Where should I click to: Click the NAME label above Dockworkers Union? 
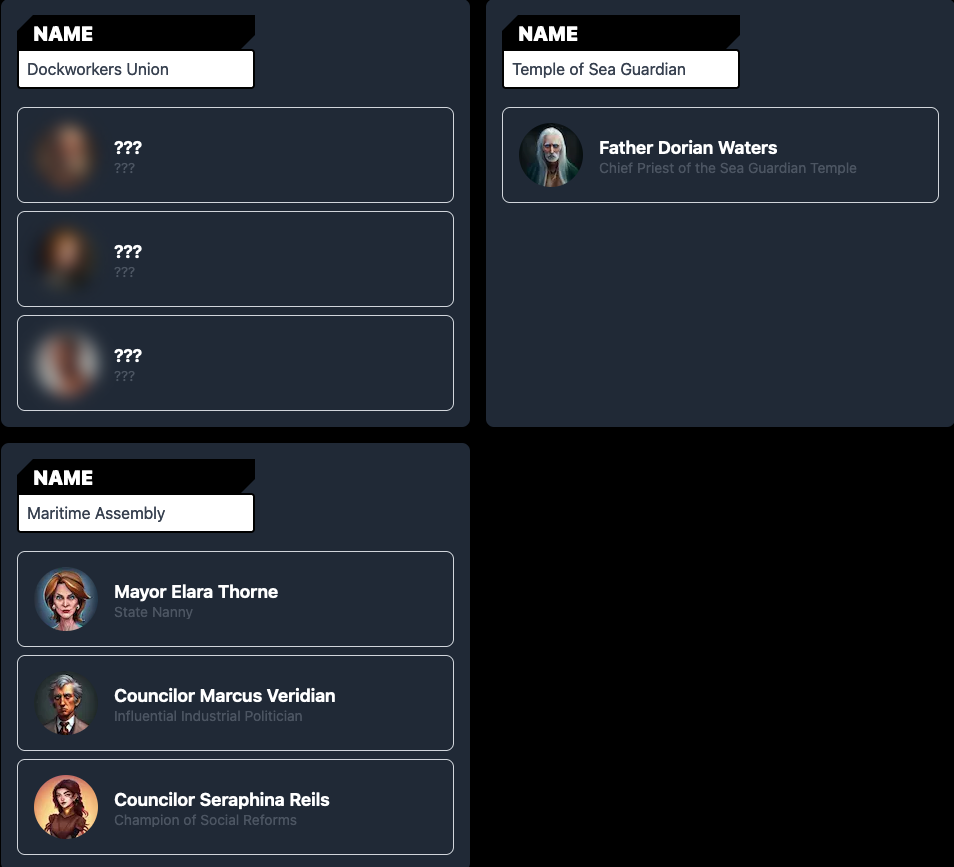pyautogui.click(x=63, y=34)
